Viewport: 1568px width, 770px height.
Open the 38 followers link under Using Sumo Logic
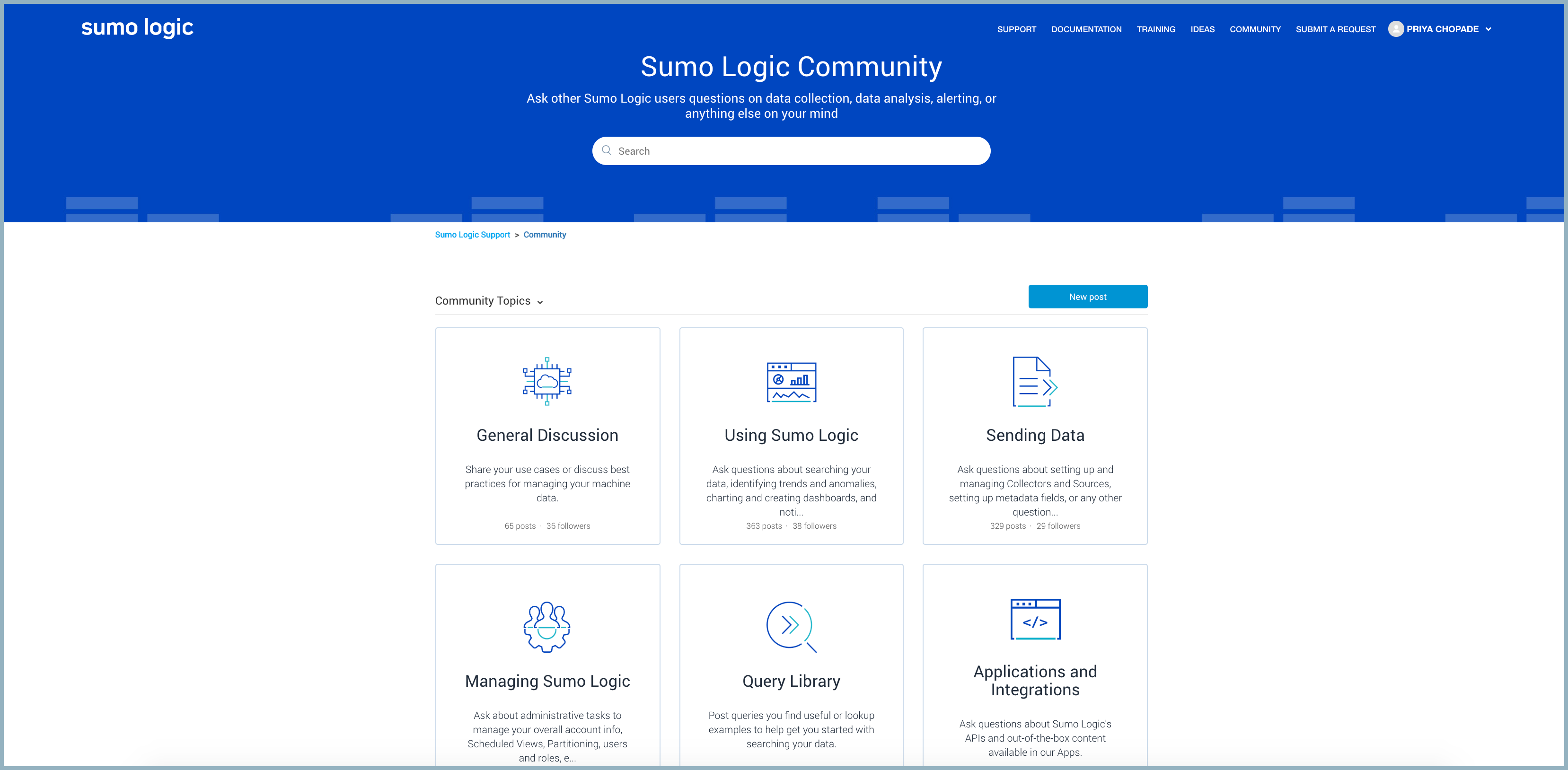click(814, 525)
